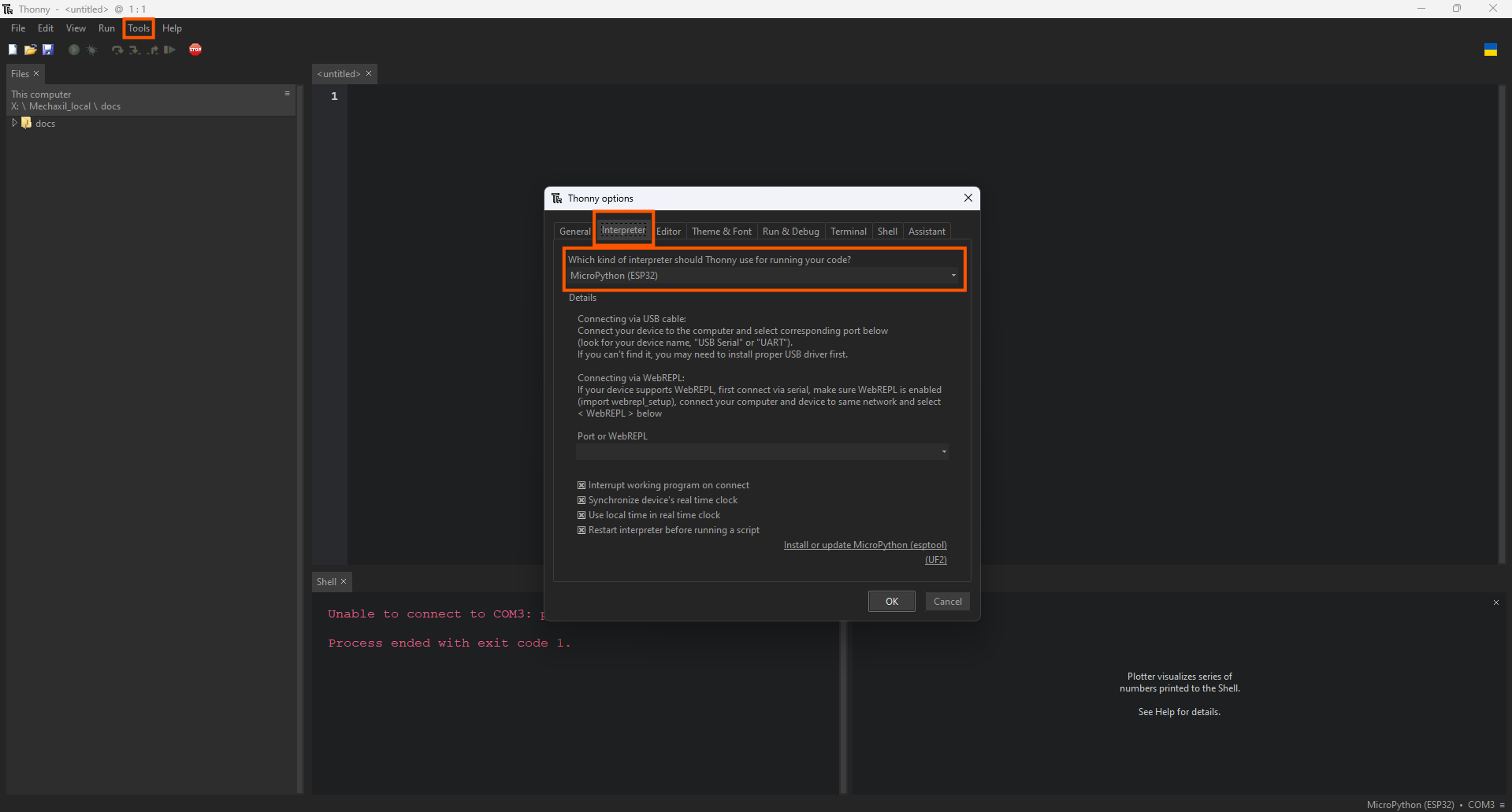Open the Edit menu
Image resolution: width=1512 pixels, height=812 pixels.
click(46, 28)
